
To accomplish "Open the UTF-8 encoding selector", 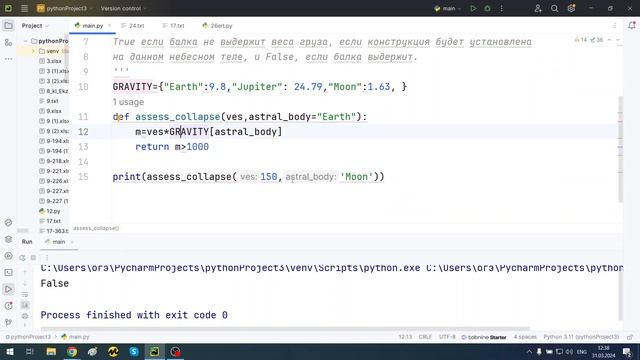I will pyautogui.click(x=447, y=337).
